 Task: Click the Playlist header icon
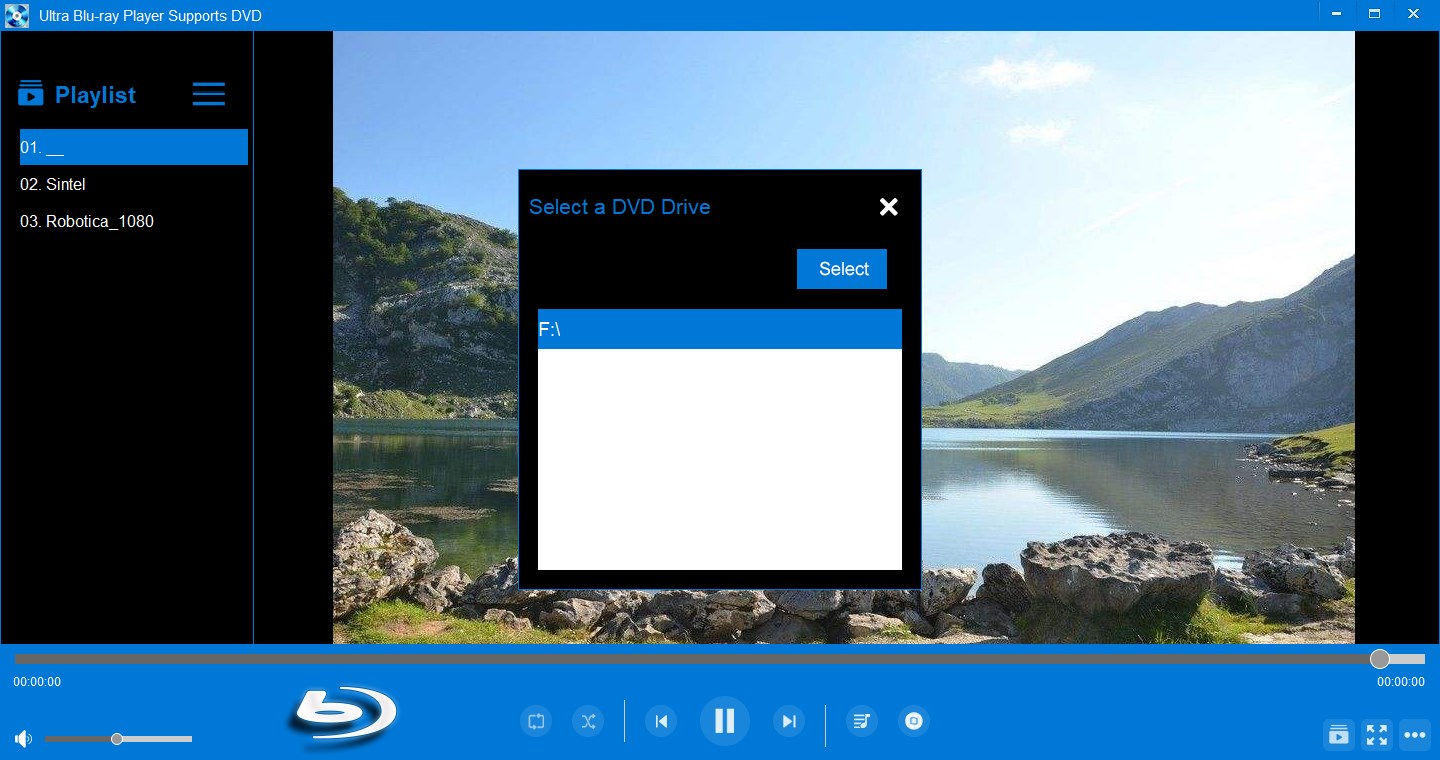pyautogui.click(x=31, y=94)
